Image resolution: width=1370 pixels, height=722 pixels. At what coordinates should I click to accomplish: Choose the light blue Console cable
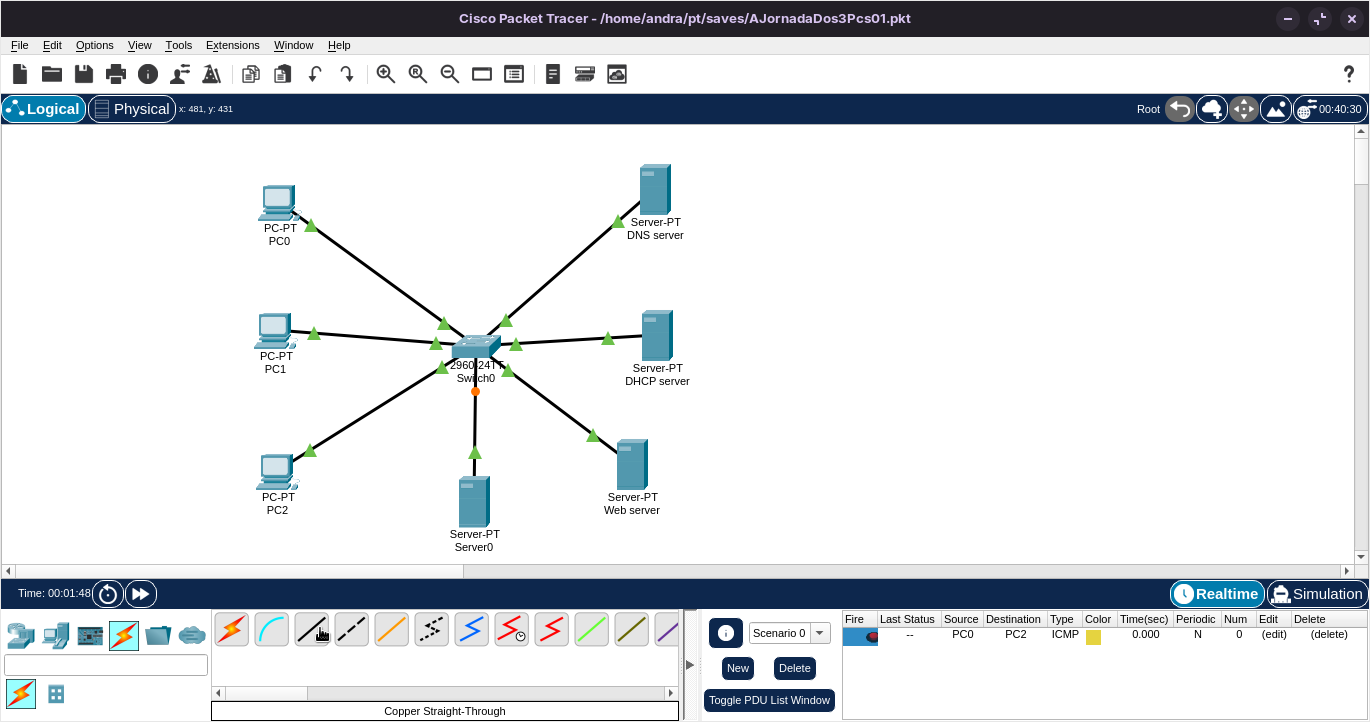pyautogui.click(x=272, y=629)
